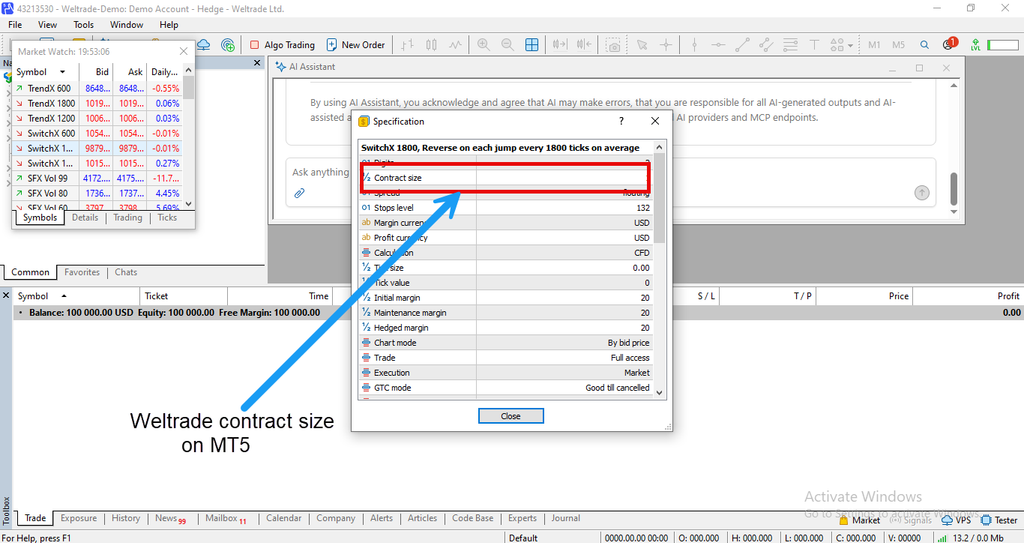This screenshot has width=1024, height=543.
Task: Open Mailbox tab in Toolbox
Action: click(x=225, y=518)
